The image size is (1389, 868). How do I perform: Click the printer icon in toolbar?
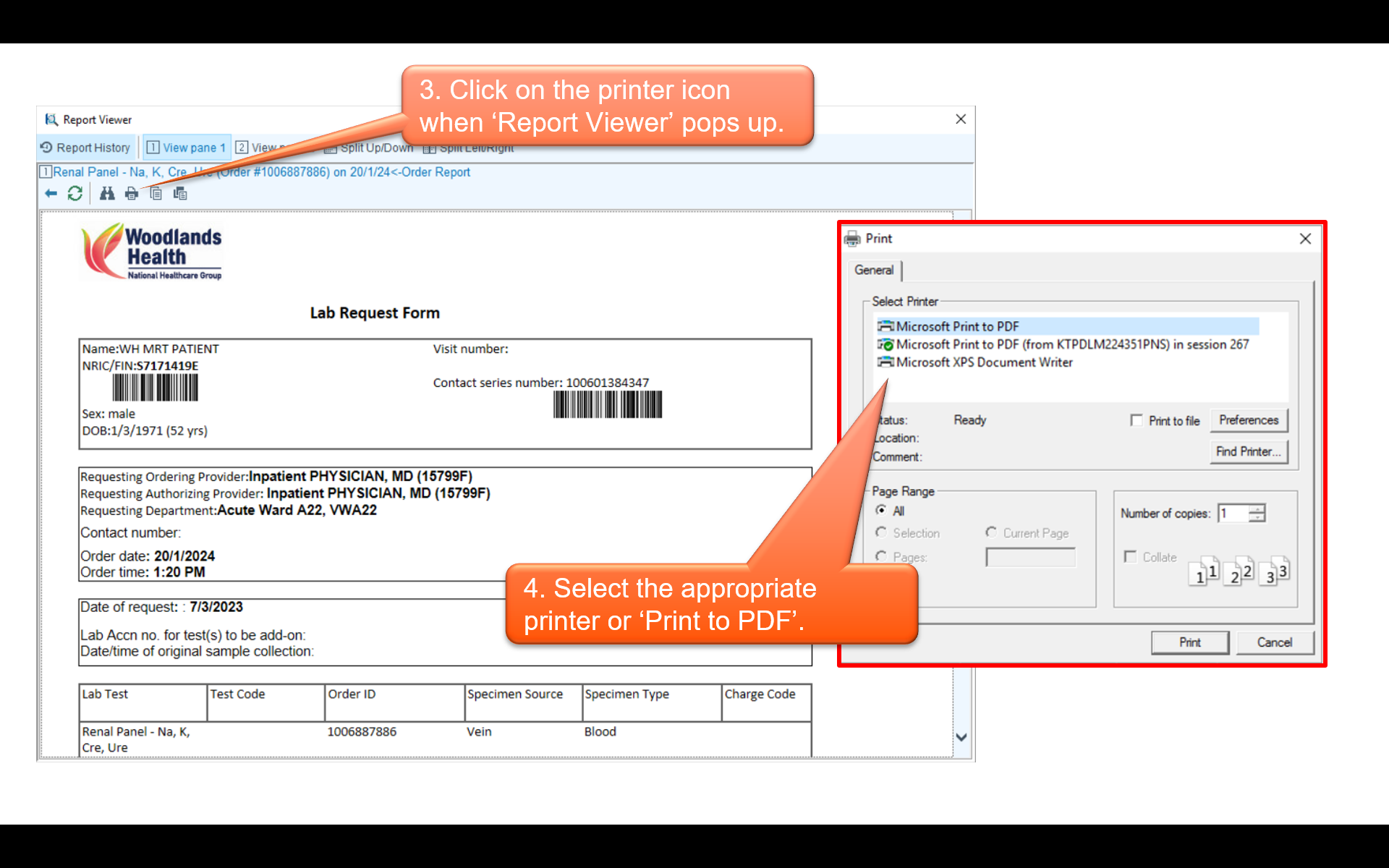(132, 193)
